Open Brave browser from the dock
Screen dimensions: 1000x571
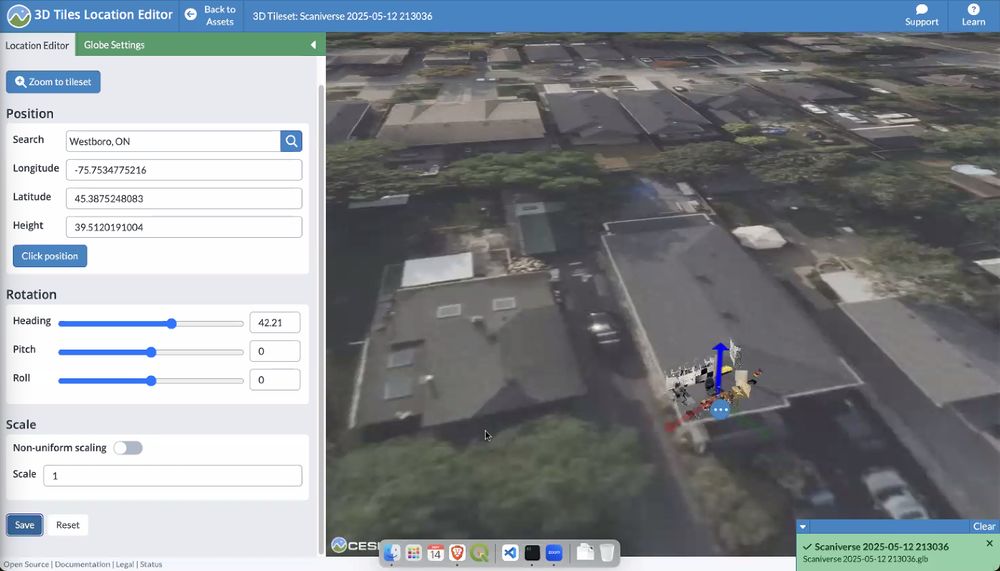point(457,552)
